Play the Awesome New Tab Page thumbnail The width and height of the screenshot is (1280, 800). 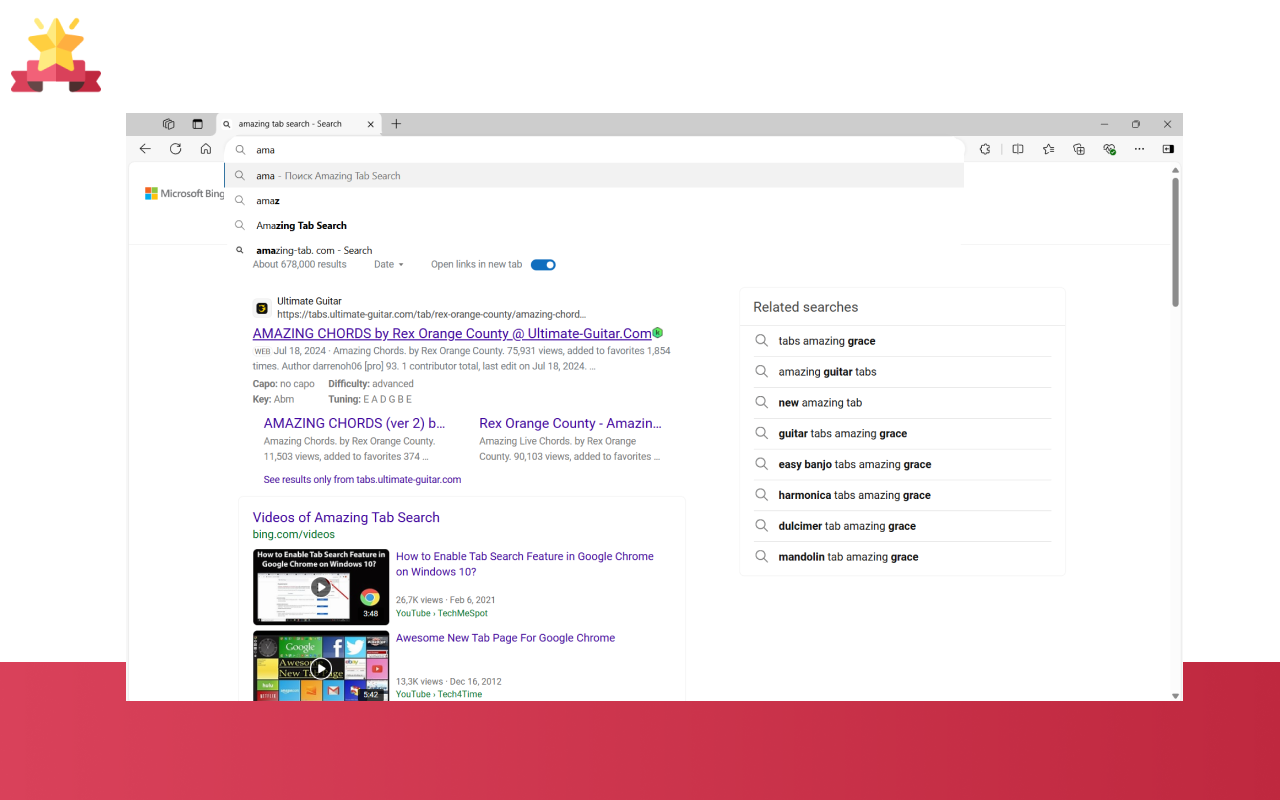point(321,666)
